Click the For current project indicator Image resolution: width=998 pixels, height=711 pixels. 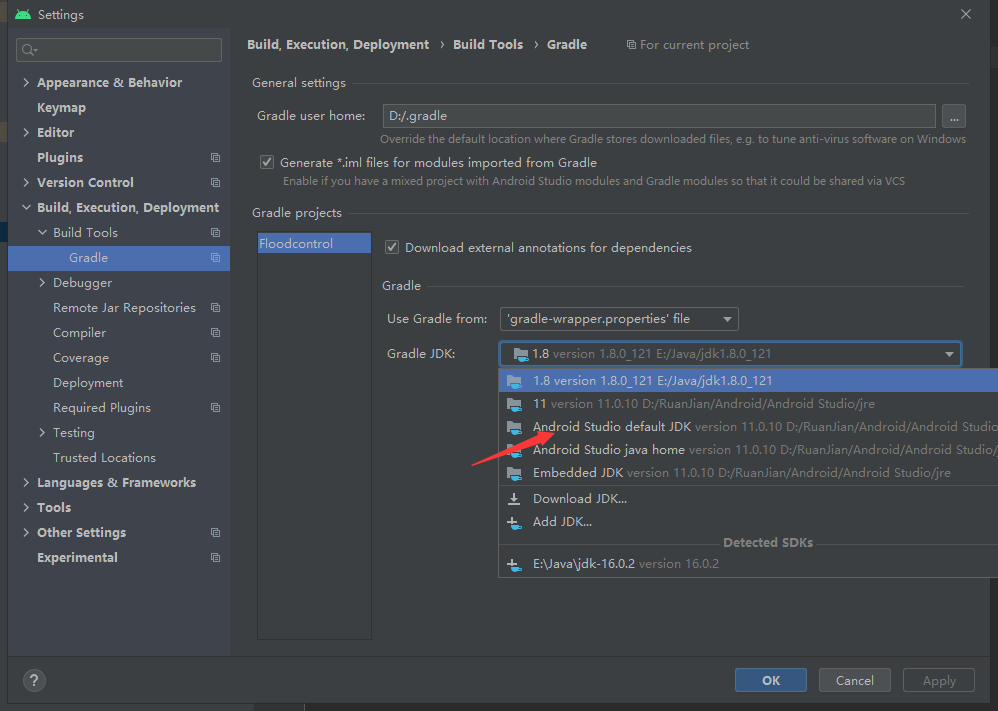coord(687,44)
